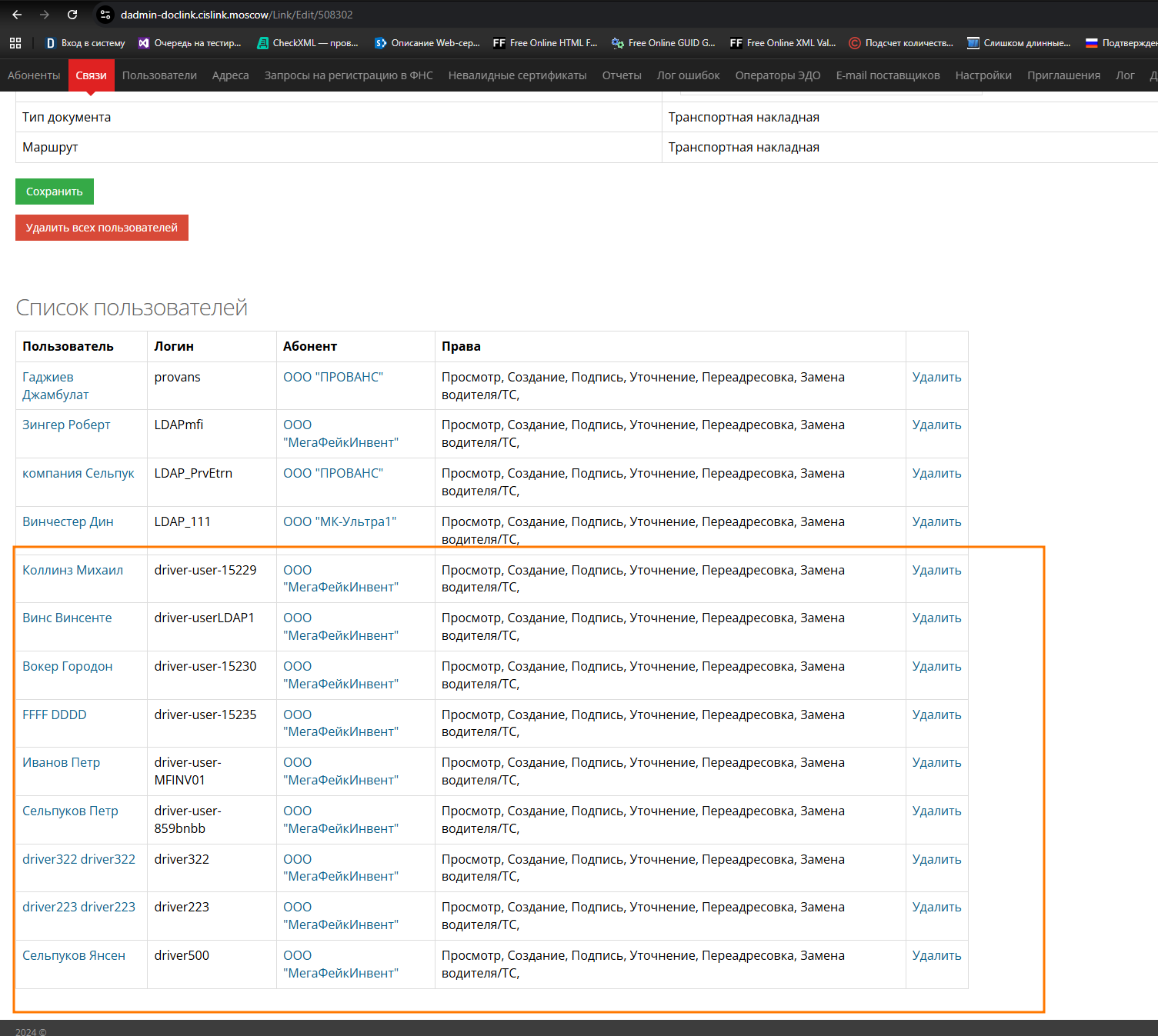Open user link 'Гаджиев Джамбулат'
The image size is (1158, 1036).
click(x=55, y=386)
